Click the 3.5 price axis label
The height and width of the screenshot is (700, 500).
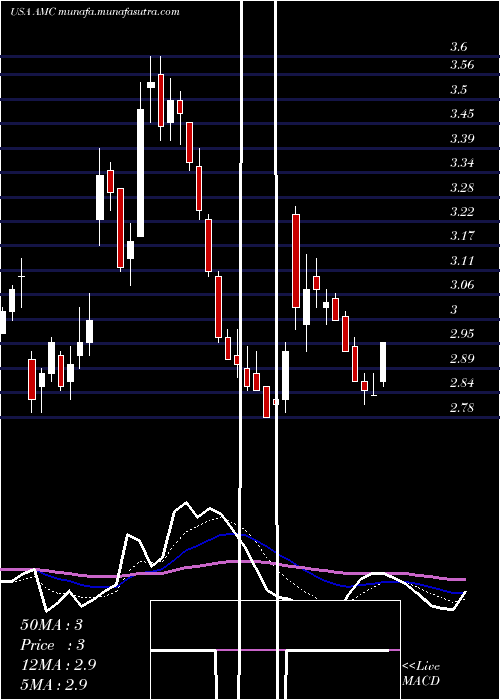click(x=458, y=89)
